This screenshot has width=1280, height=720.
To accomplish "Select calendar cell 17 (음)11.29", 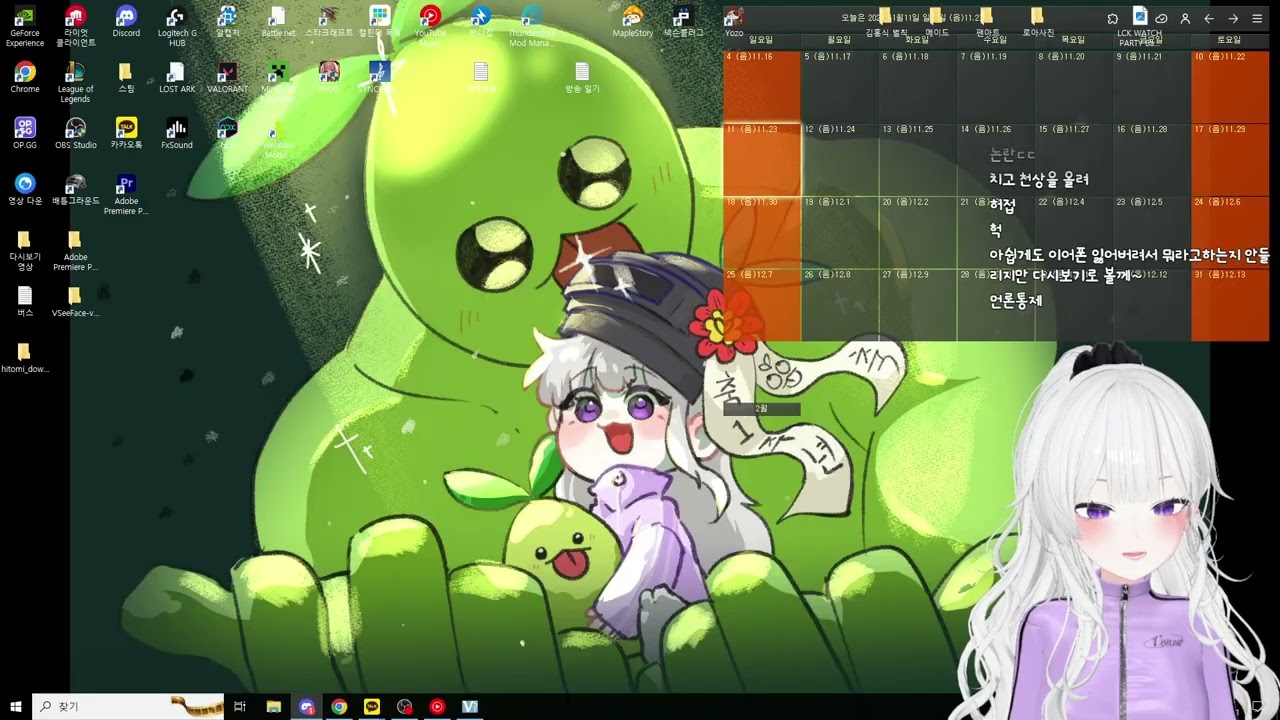I will tap(1230, 159).
